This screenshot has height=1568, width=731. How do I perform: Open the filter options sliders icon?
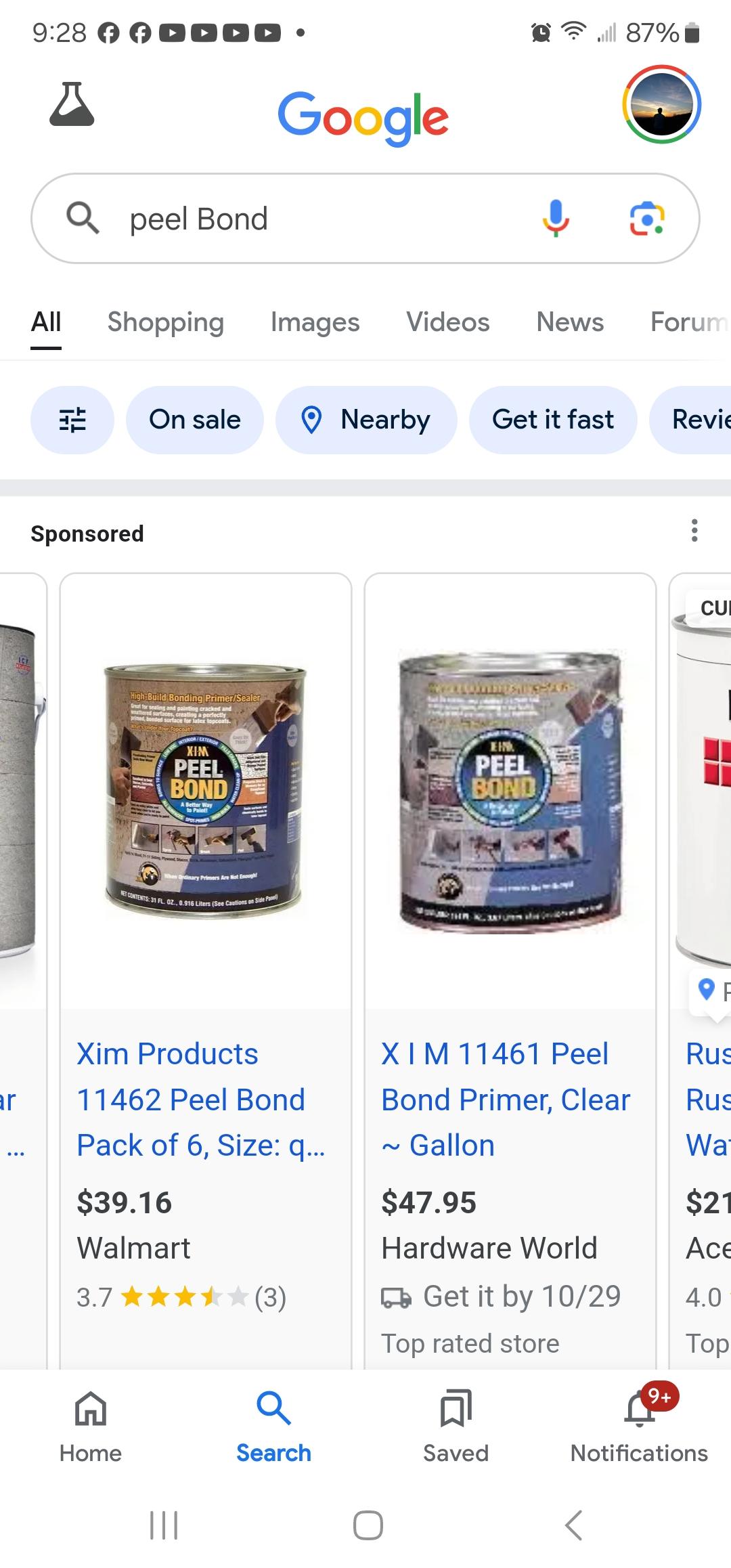coord(72,420)
